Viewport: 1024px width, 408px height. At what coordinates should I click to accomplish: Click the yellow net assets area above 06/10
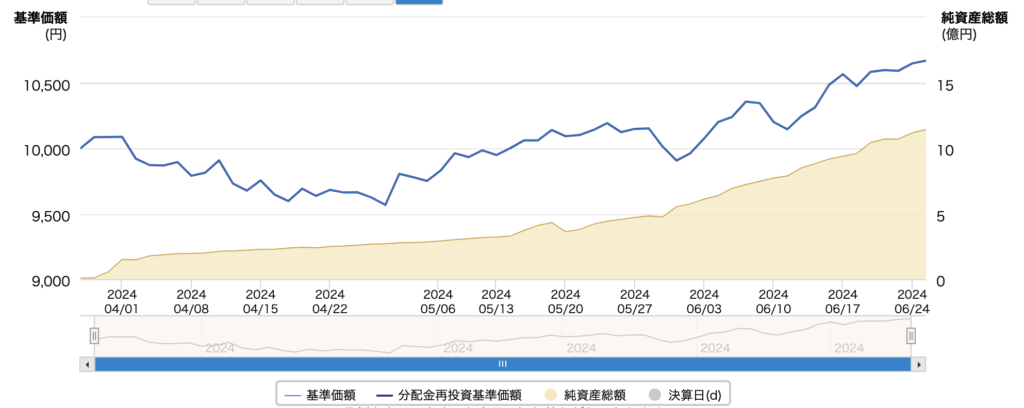[x=773, y=230]
